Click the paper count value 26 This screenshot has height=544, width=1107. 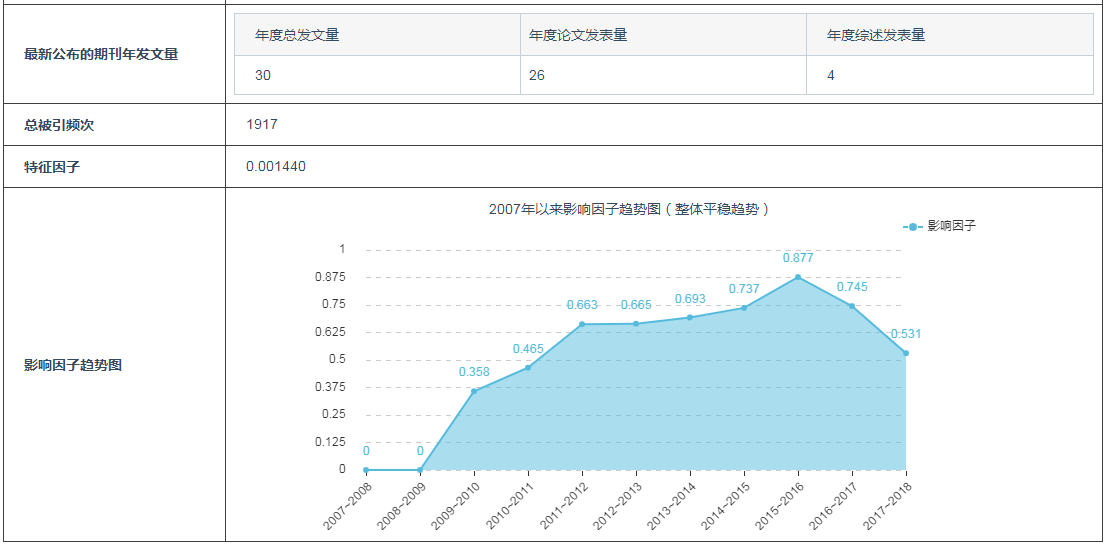537,75
